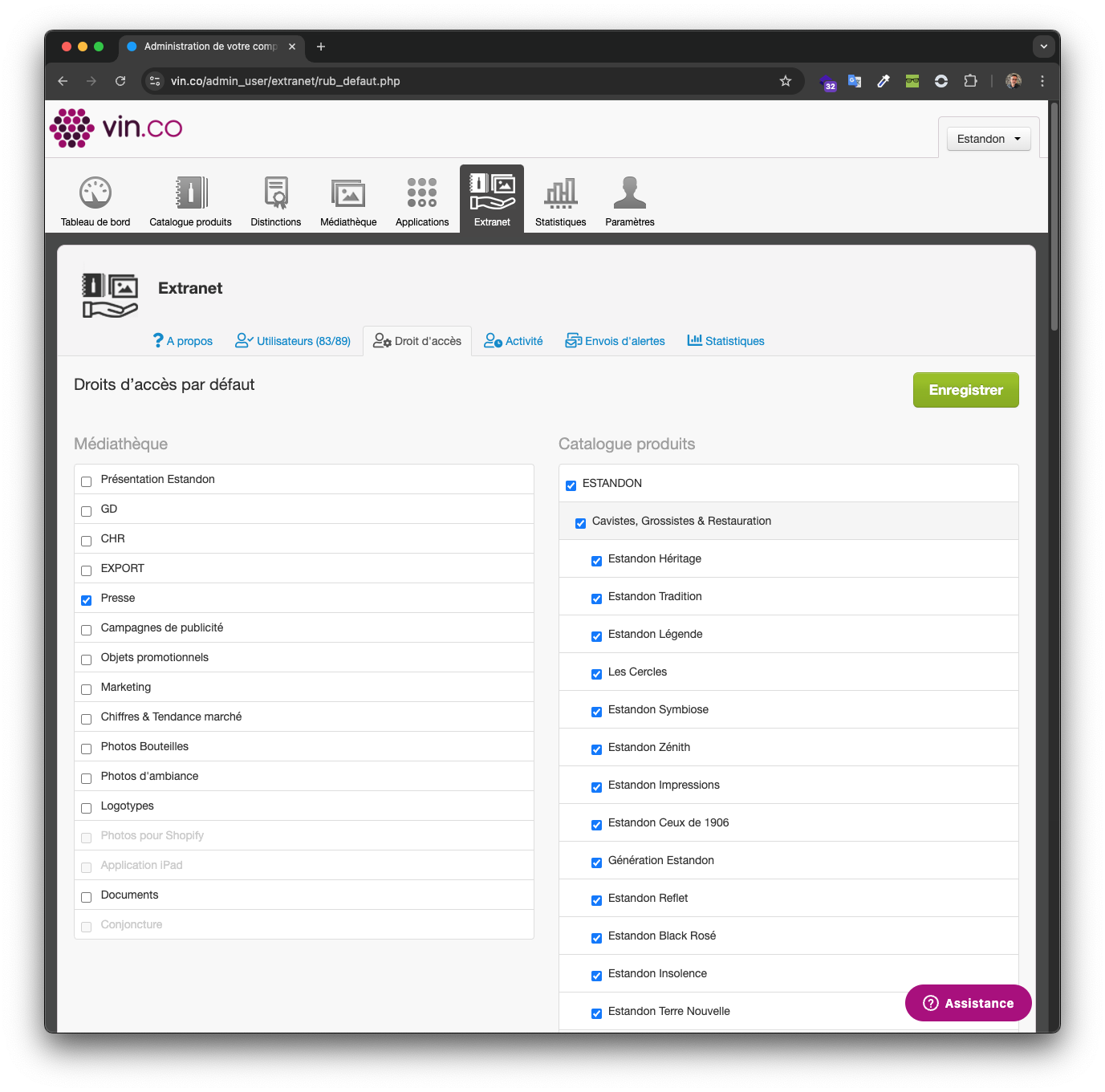Open the browser tab search chevron
The height and width of the screenshot is (1092, 1105).
tap(1044, 47)
